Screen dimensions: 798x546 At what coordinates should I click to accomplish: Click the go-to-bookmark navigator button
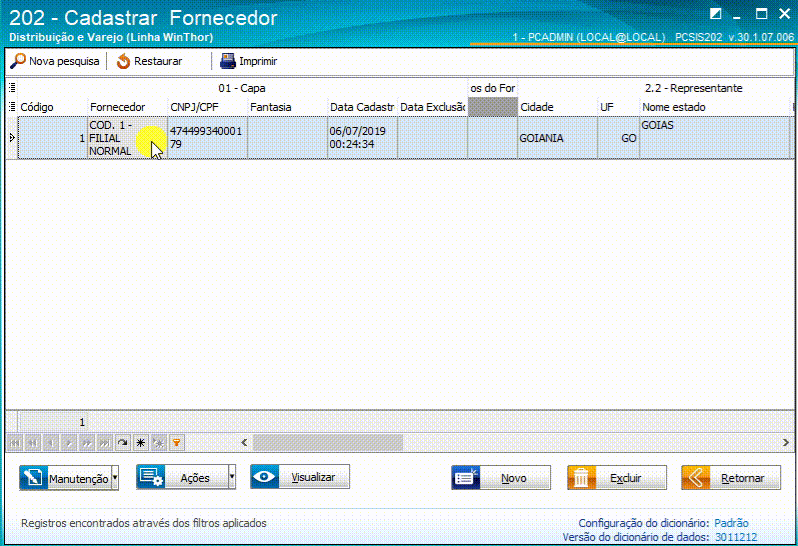click(x=158, y=443)
